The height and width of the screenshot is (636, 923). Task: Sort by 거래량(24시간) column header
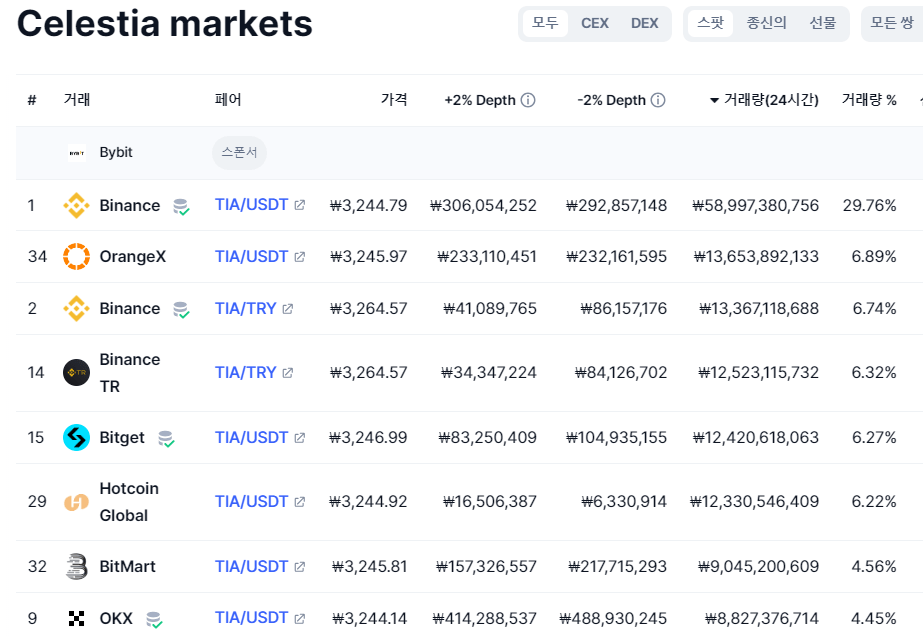point(764,100)
